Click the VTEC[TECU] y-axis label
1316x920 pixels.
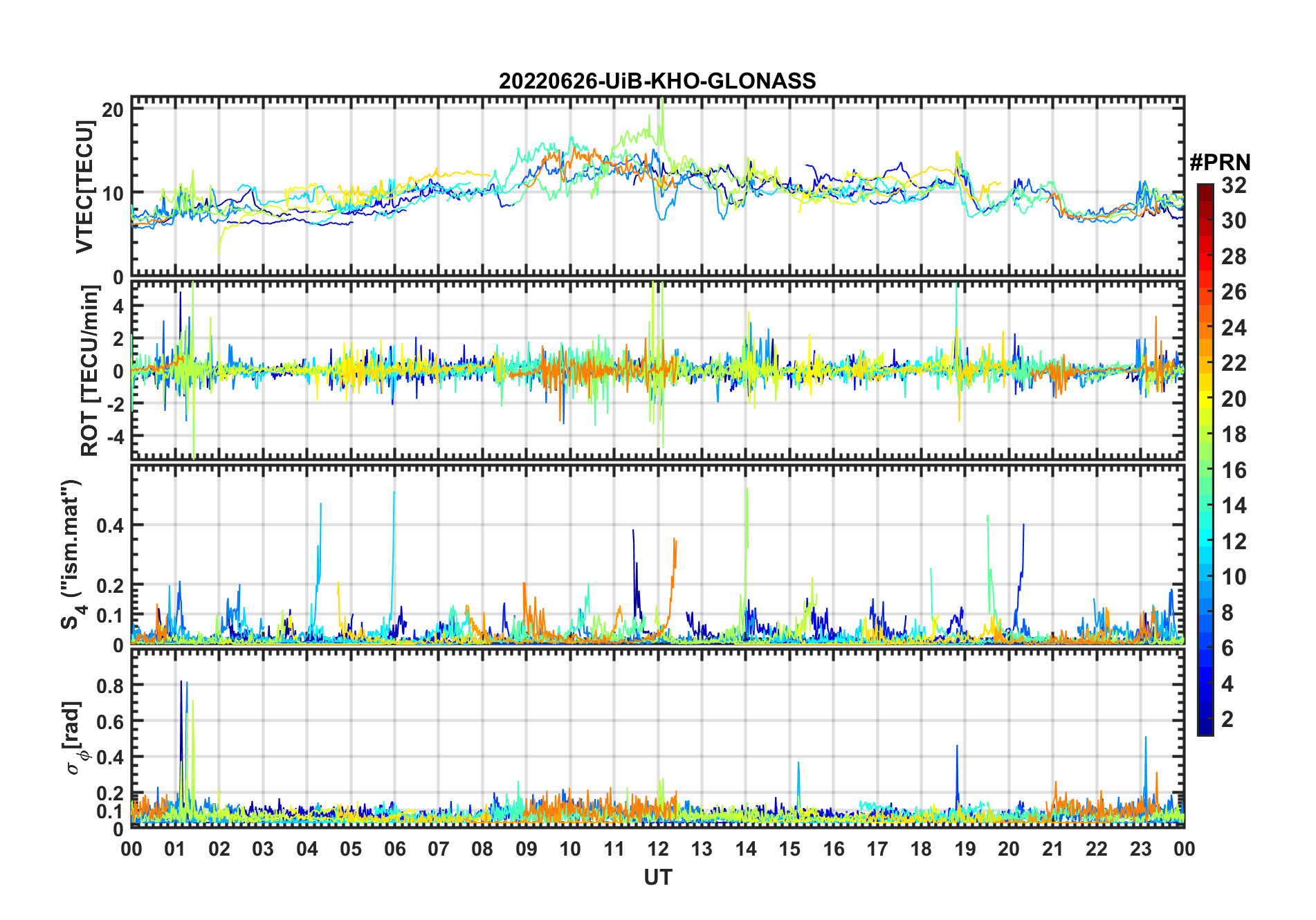click(x=84, y=187)
